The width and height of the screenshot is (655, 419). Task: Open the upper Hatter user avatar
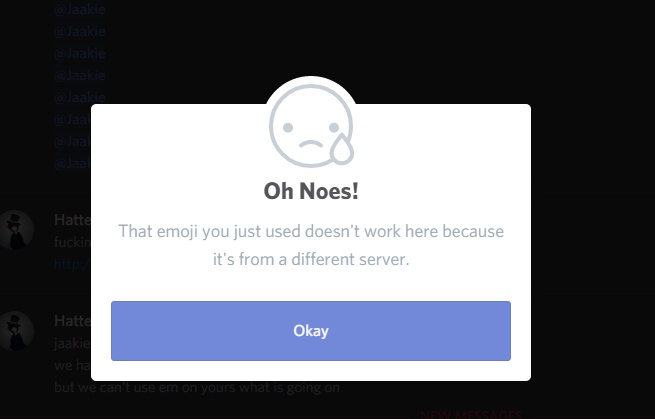(16, 230)
